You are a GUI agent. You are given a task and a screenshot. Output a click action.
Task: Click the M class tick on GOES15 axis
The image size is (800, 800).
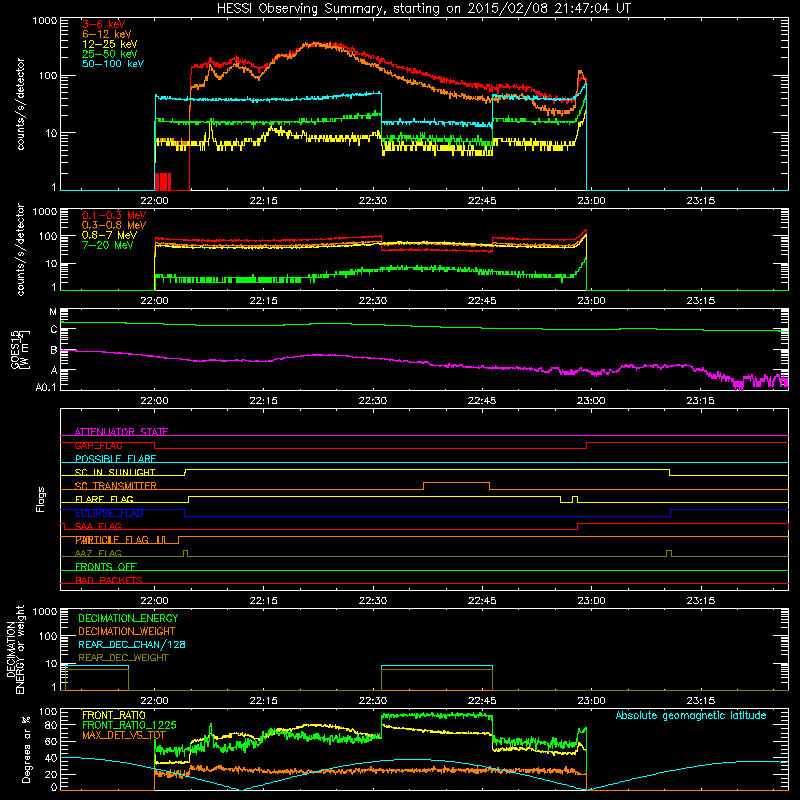click(x=53, y=312)
